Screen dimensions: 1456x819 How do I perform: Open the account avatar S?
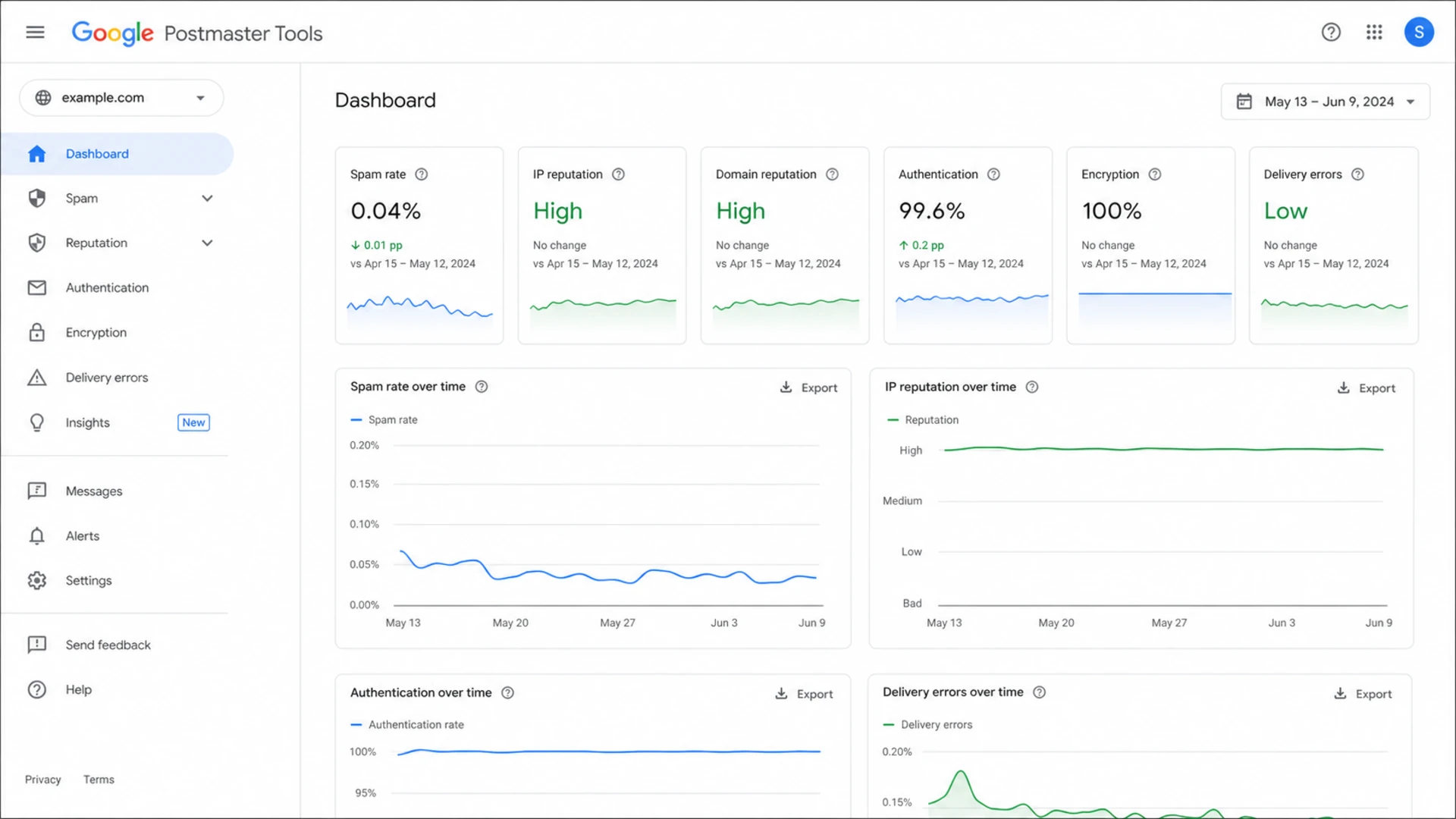coord(1419,33)
